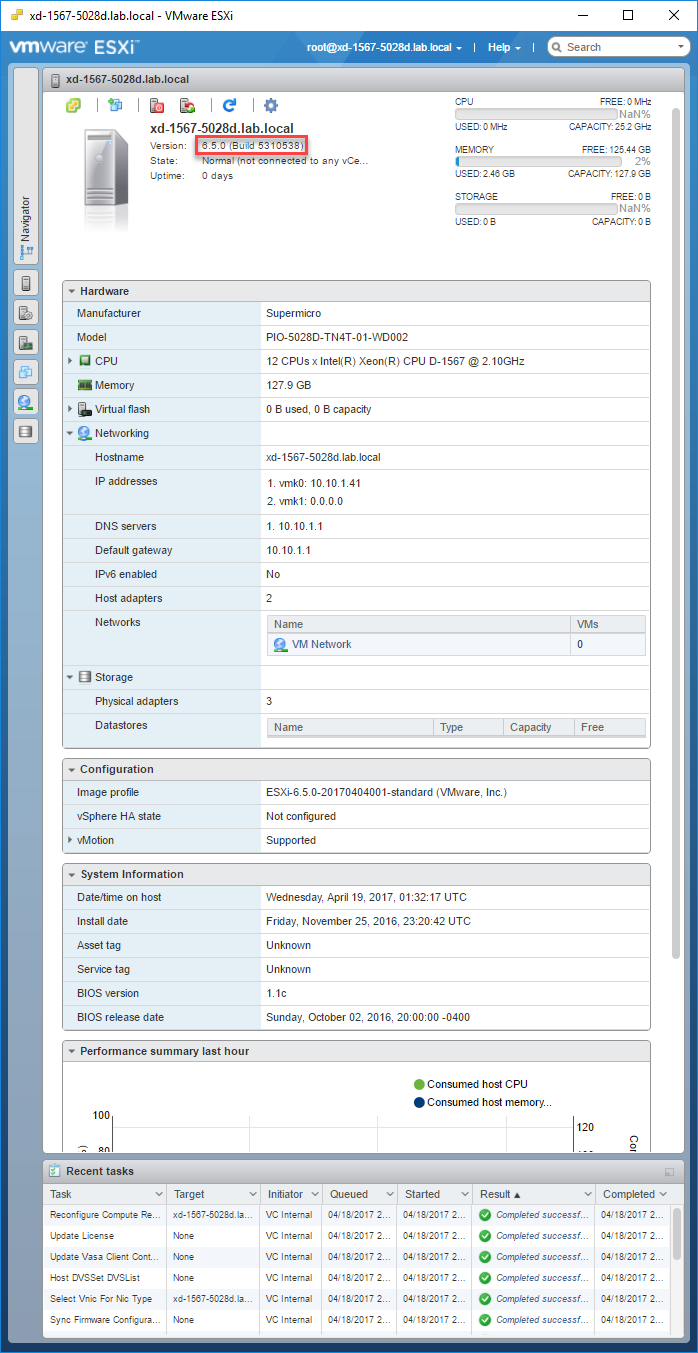Click the Storage usage bar
The height and width of the screenshot is (1353, 698).
click(535, 208)
